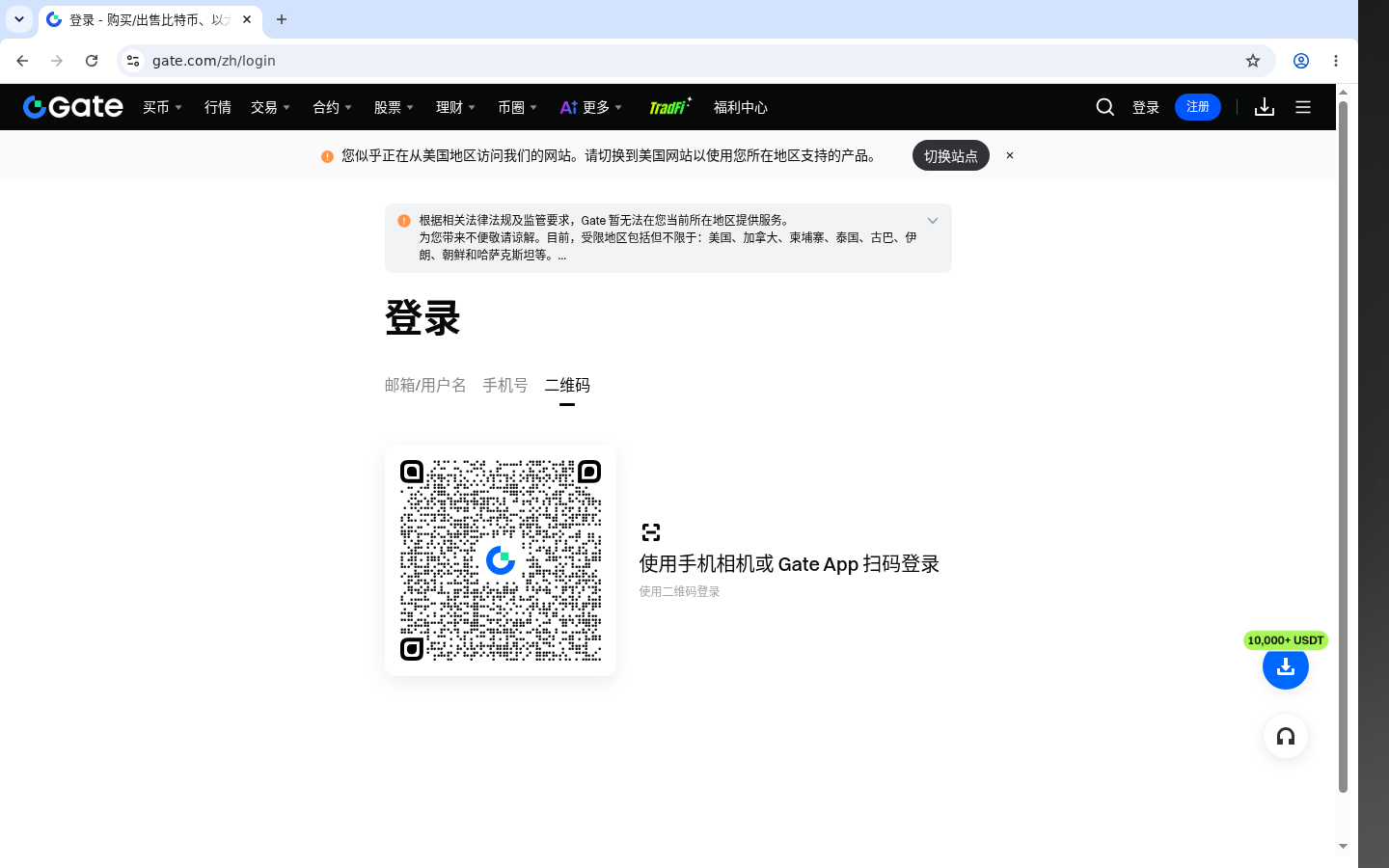Click the orange warning icon in top banner
Viewport: 1389px width, 868px height.
click(x=327, y=156)
